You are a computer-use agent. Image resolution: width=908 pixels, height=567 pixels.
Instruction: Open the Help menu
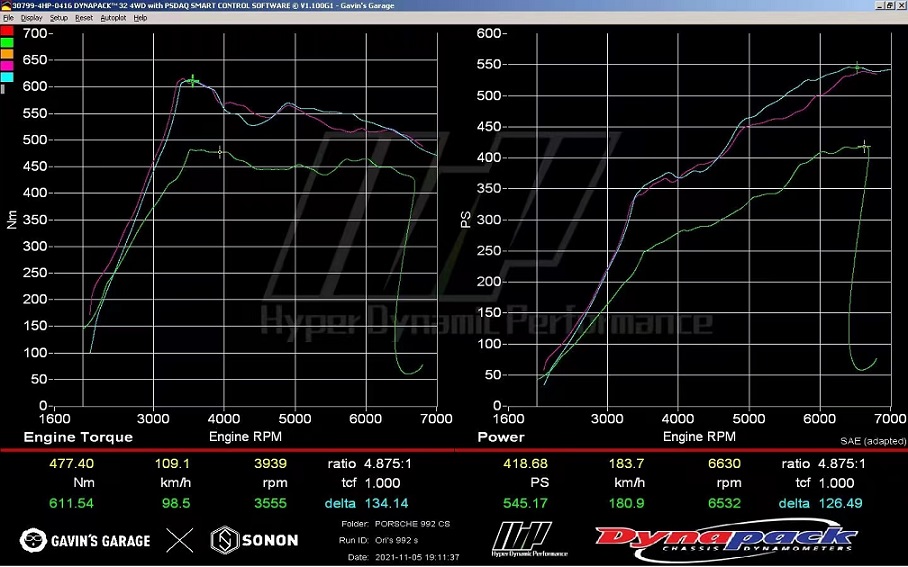pyautogui.click(x=140, y=18)
